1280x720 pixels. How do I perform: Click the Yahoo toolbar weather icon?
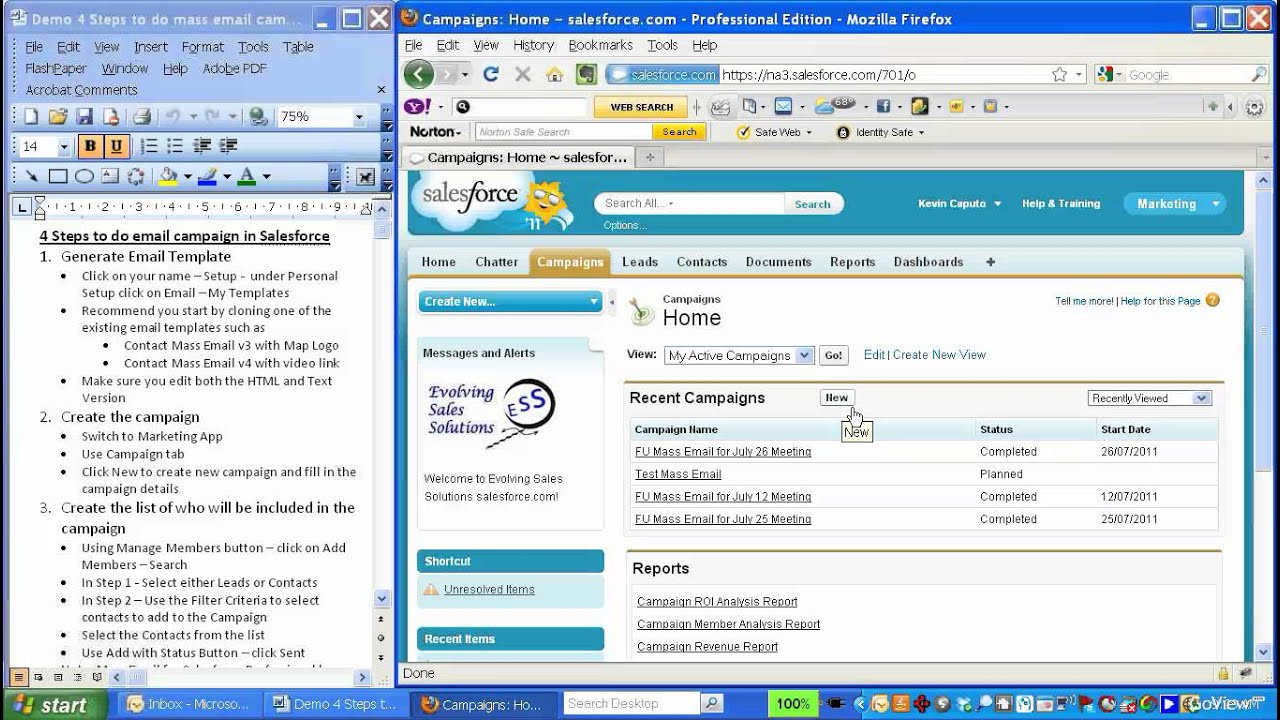[x=834, y=105]
